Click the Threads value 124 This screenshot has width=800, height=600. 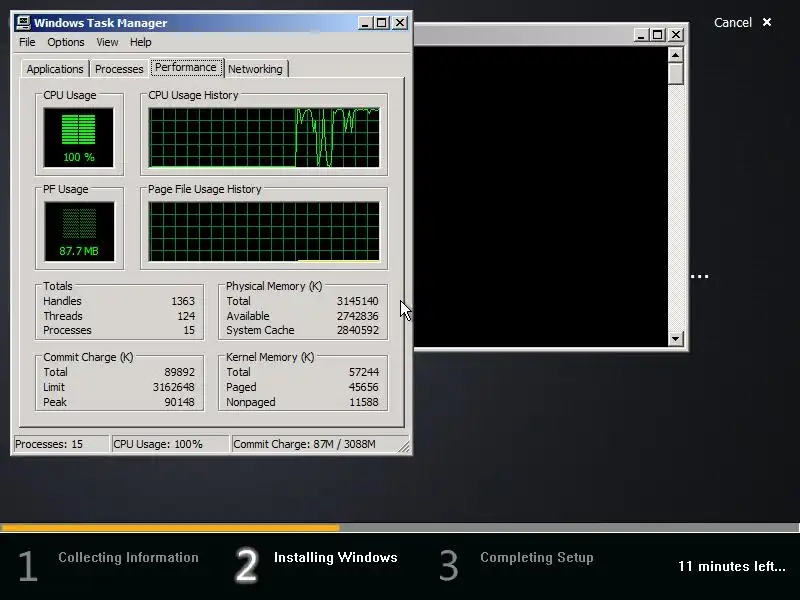[186, 316]
